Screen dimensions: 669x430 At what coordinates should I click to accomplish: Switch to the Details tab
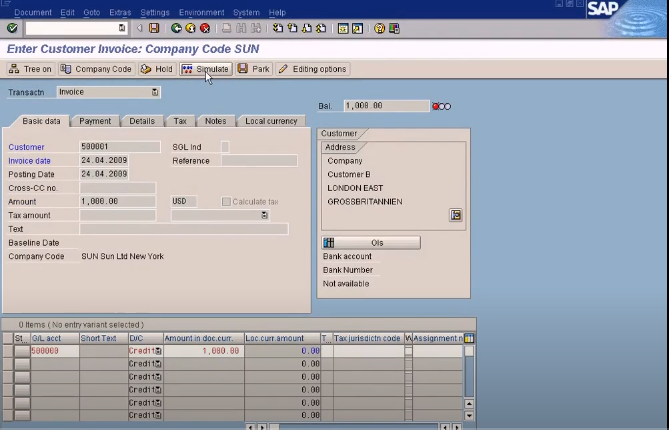[x=142, y=121]
